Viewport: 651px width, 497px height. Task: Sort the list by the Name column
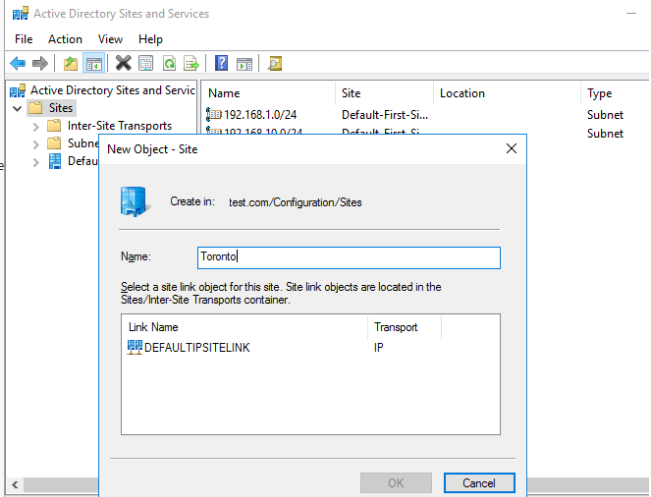tap(268, 93)
